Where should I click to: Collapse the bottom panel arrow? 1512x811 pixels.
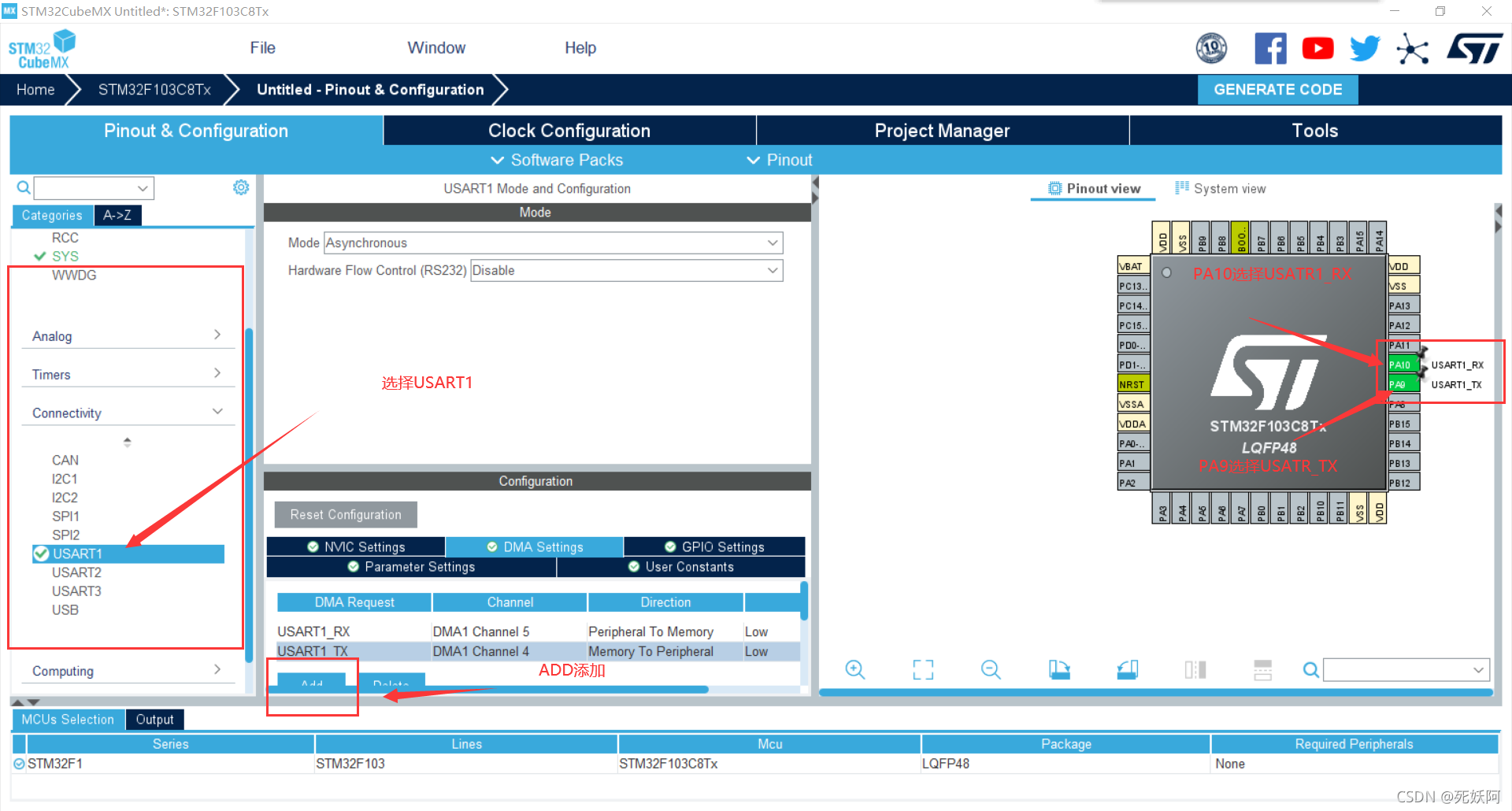33,702
